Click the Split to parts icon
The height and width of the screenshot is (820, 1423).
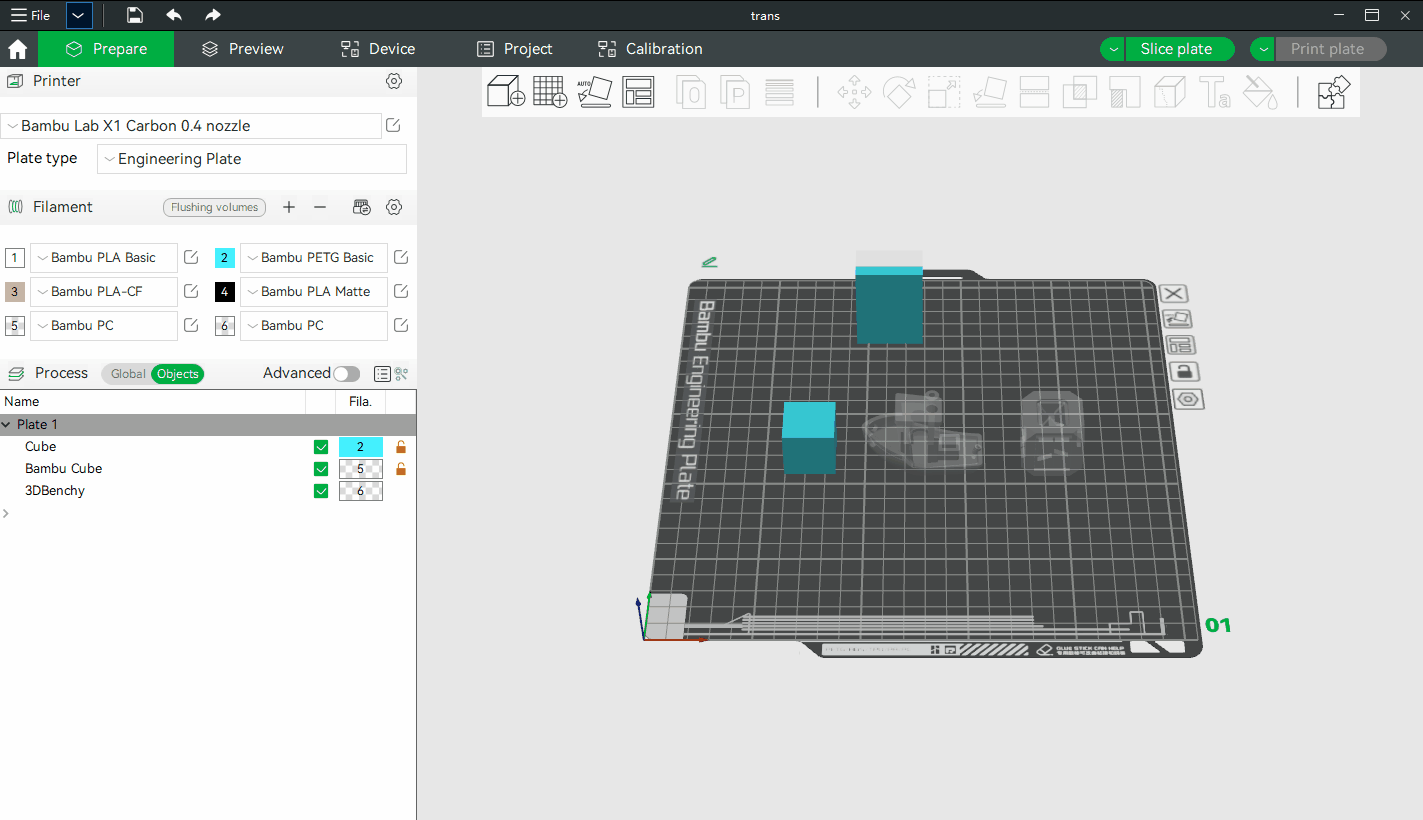click(x=736, y=92)
